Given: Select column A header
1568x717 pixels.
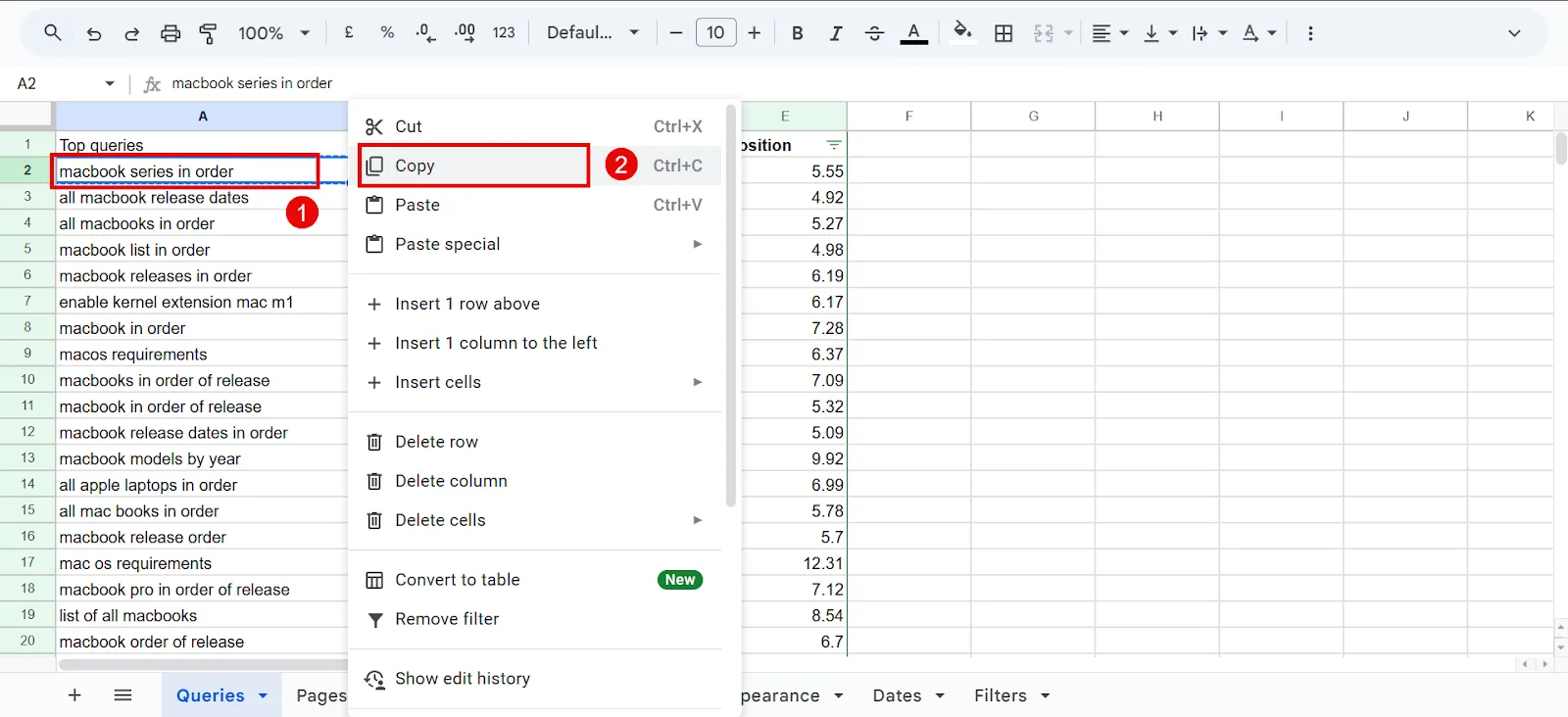Looking at the screenshot, I should point(202,116).
